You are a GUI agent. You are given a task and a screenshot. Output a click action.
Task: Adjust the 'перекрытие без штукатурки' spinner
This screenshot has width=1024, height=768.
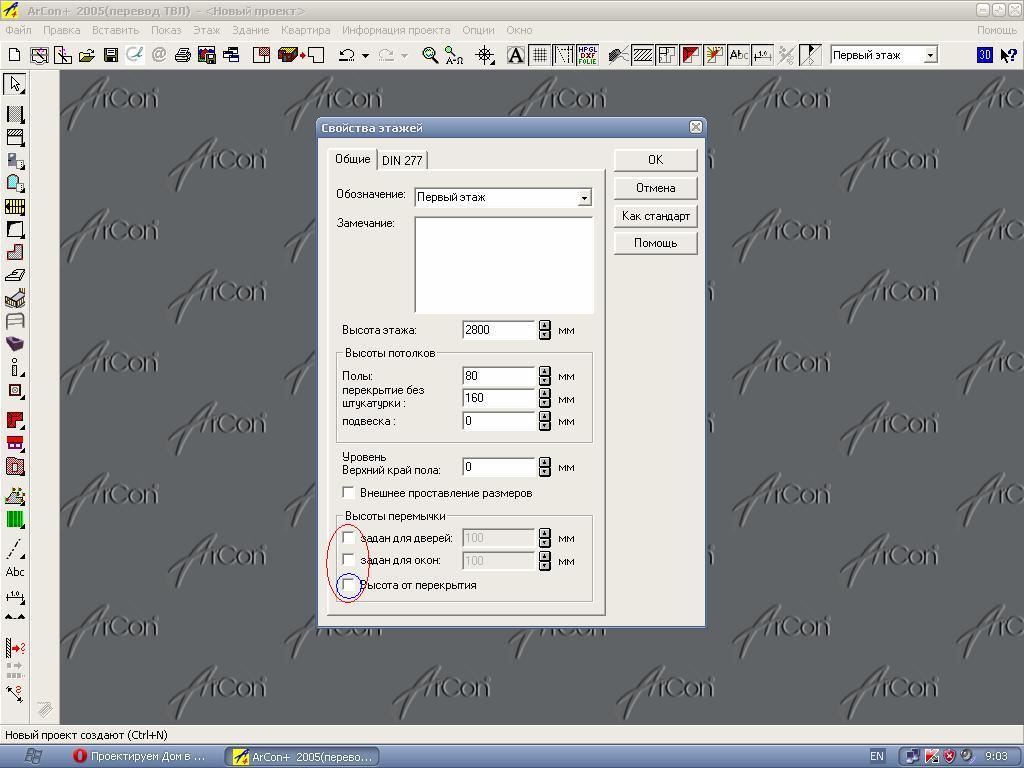click(545, 398)
